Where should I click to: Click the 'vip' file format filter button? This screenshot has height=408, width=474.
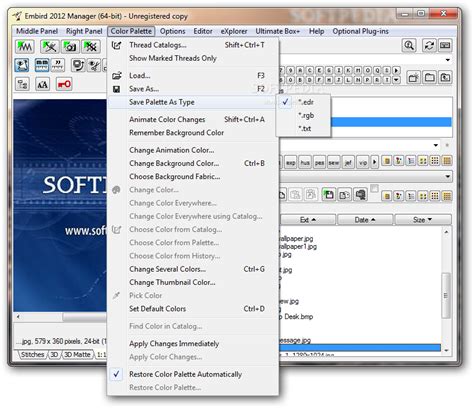pos(363,162)
